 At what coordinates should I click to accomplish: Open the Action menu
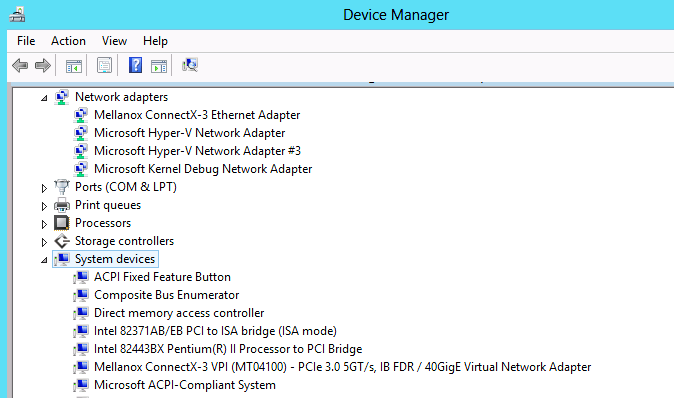pyautogui.click(x=68, y=41)
